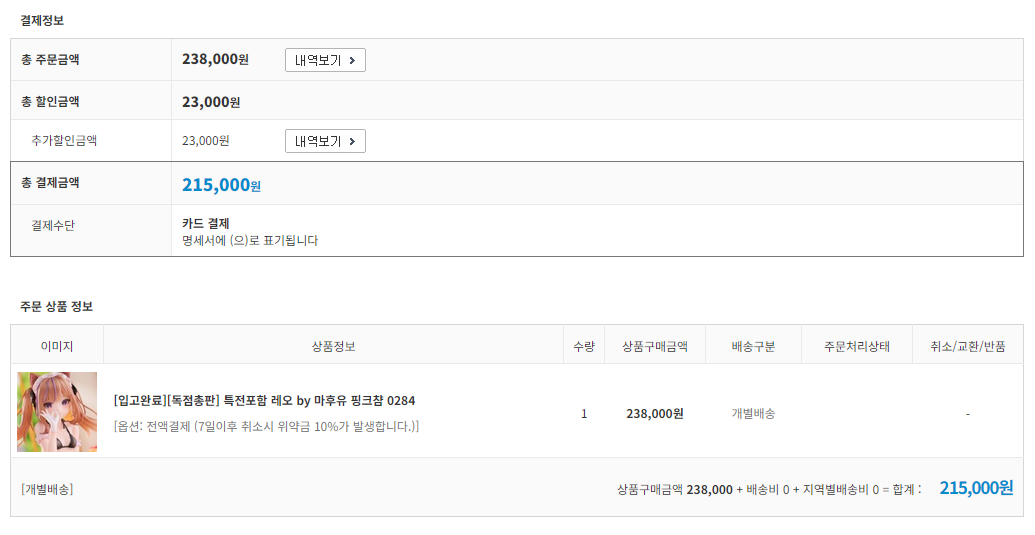Screen dimensions: 1035x535
Task: Click the 수량 column header
Action: click(x=584, y=346)
